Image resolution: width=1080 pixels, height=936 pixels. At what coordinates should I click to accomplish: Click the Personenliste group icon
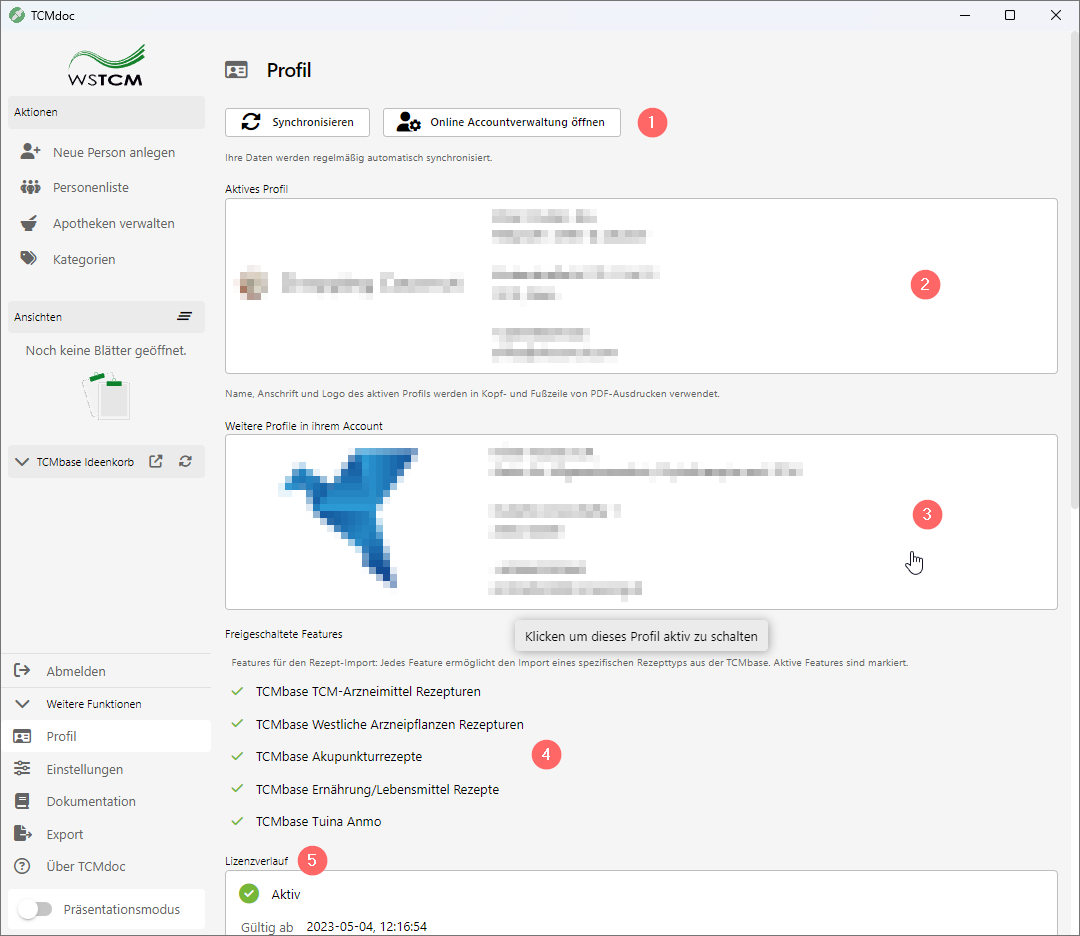pyautogui.click(x=30, y=188)
